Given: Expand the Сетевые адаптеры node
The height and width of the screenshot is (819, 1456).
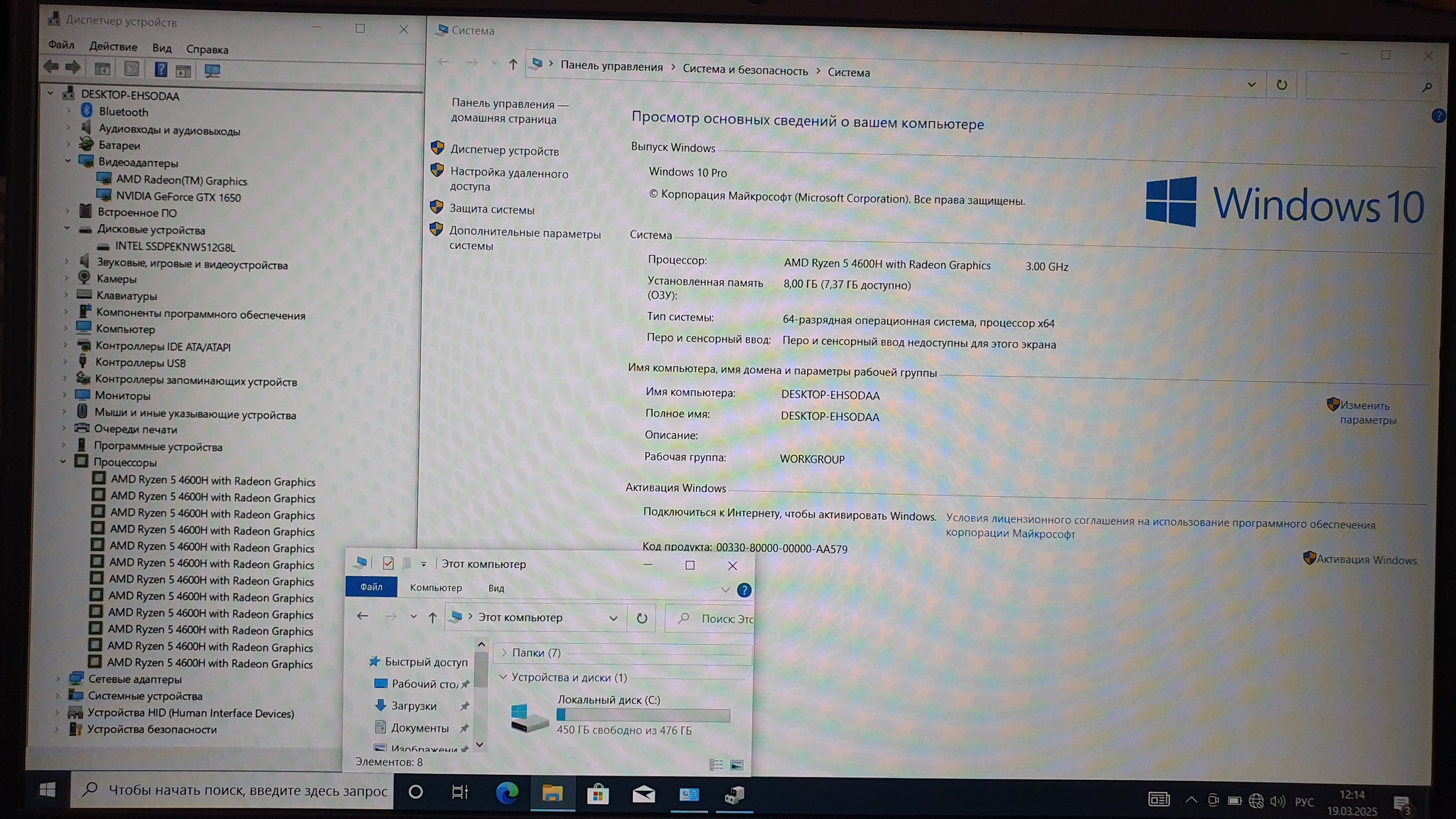Looking at the screenshot, I should point(58,679).
